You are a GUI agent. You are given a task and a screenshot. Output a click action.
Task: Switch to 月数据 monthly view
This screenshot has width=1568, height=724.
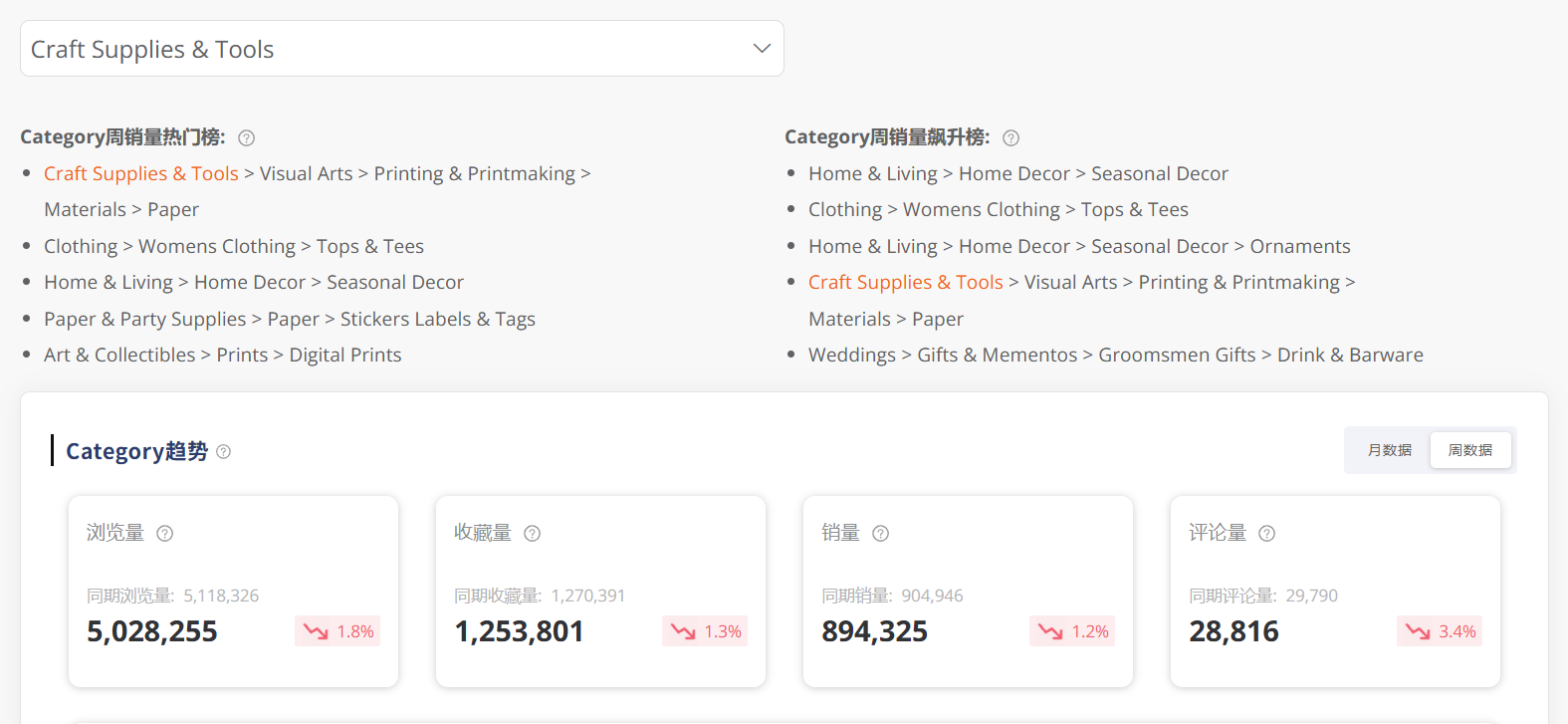pyautogui.click(x=1389, y=450)
